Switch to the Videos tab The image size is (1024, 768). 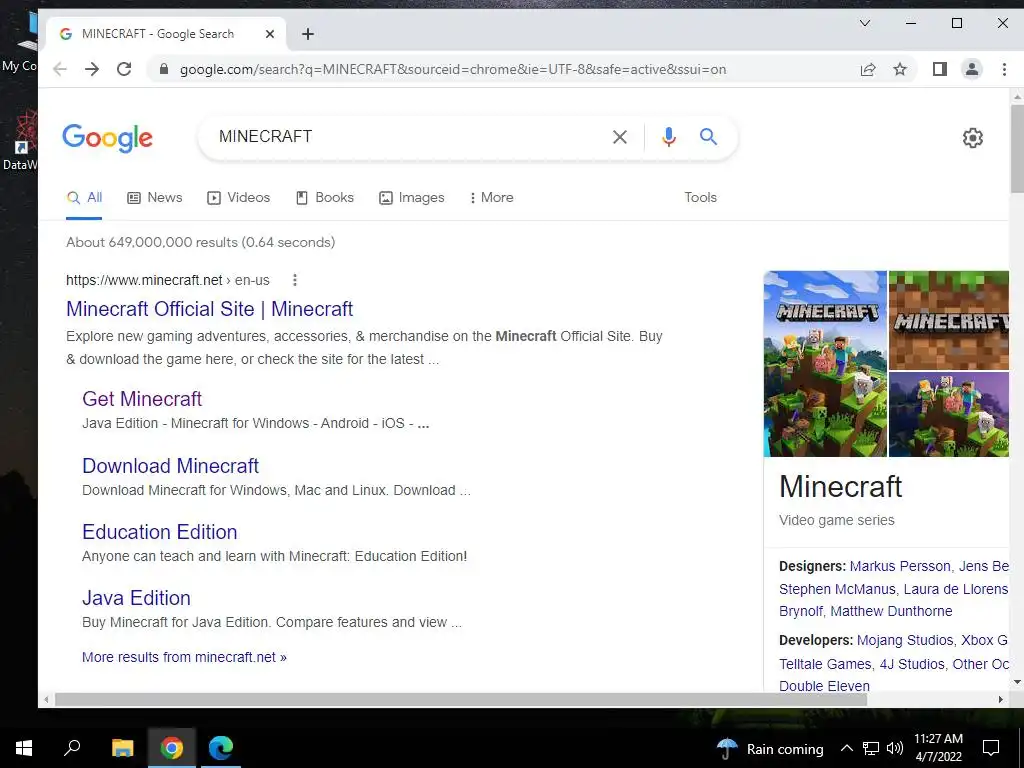tap(238, 198)
